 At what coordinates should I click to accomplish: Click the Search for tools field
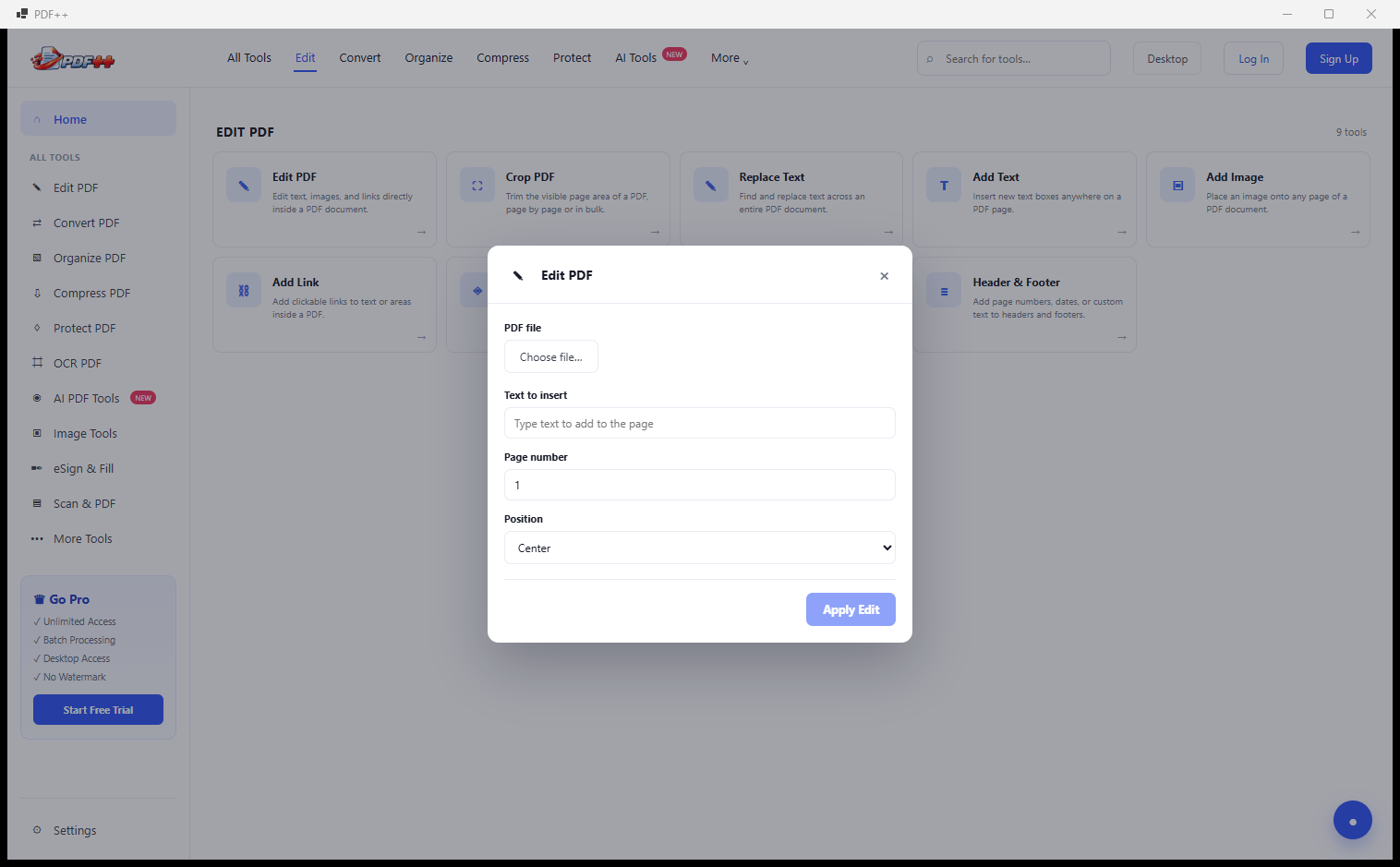click(1014, 58)
